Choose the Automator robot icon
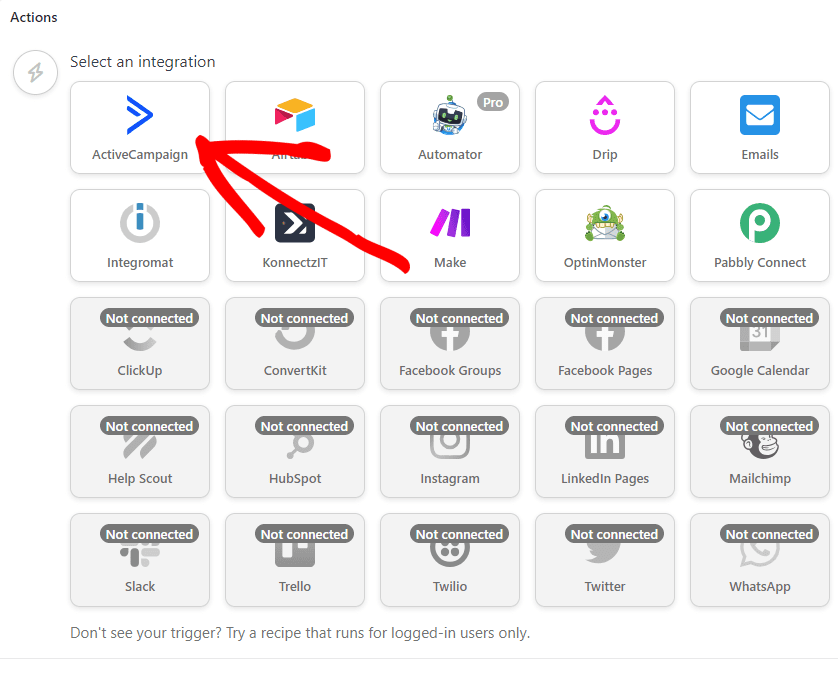 click(449, 116)
